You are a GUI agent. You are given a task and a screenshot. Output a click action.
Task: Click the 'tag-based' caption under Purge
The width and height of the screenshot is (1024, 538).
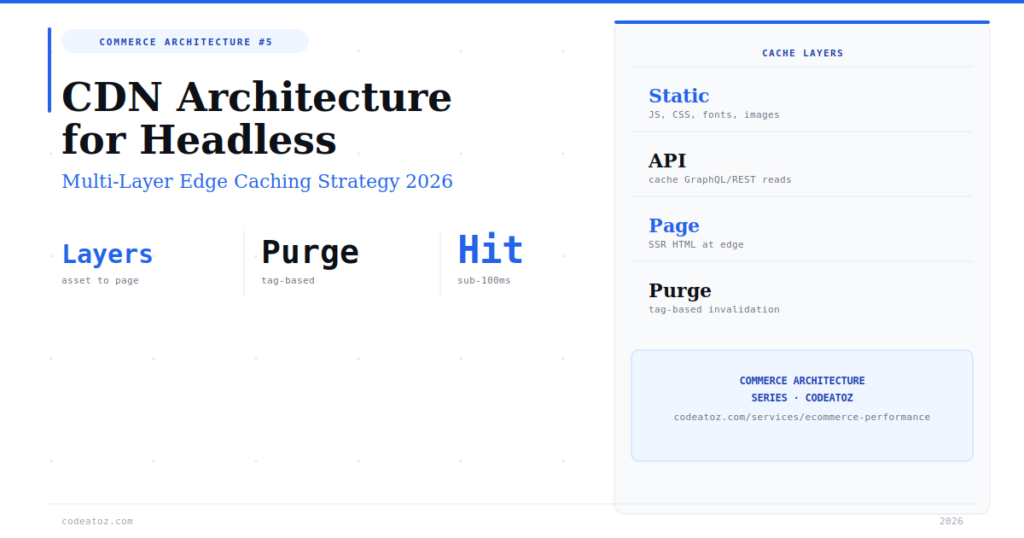coord(288,280)
